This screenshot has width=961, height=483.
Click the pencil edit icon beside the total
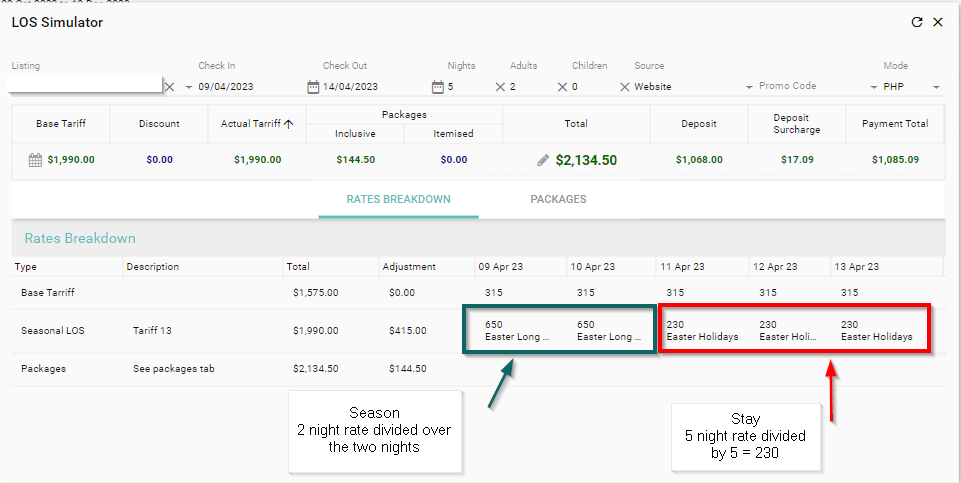coord(543,160)
